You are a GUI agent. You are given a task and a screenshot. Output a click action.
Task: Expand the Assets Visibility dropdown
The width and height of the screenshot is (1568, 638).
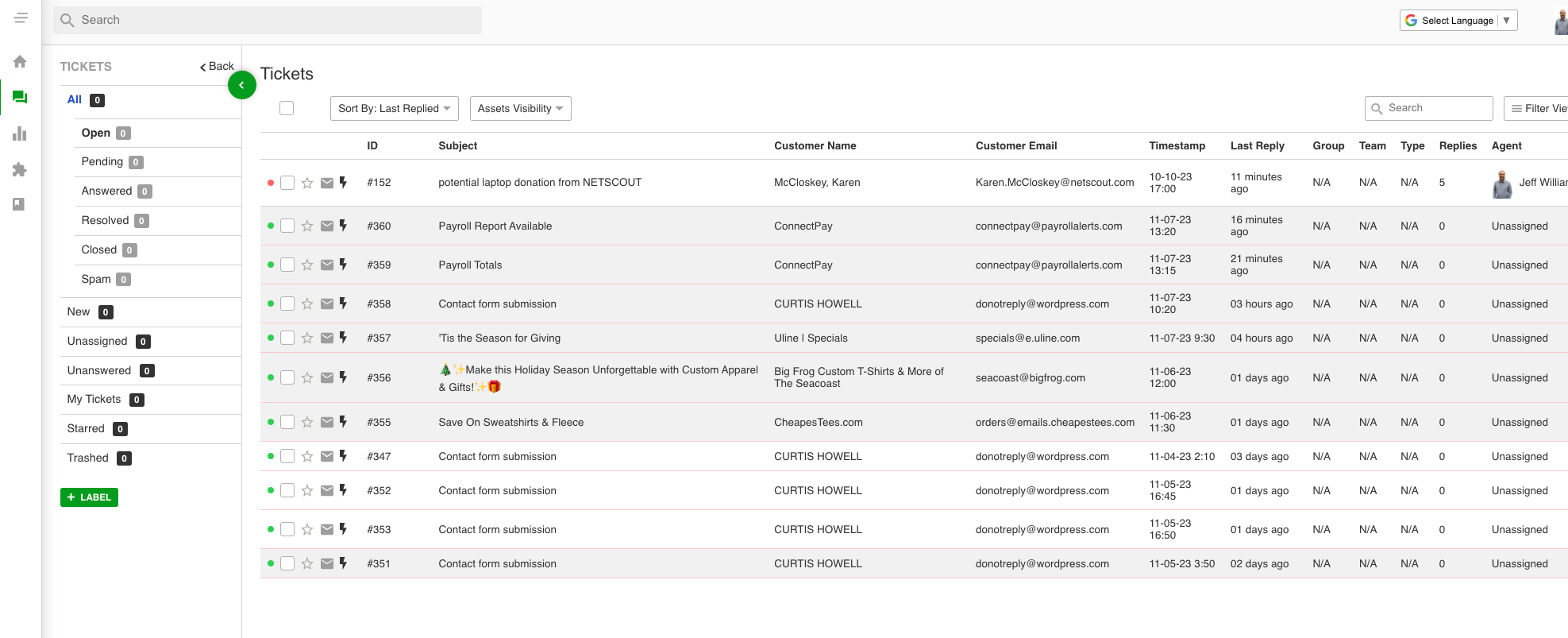tap(520, 109)
